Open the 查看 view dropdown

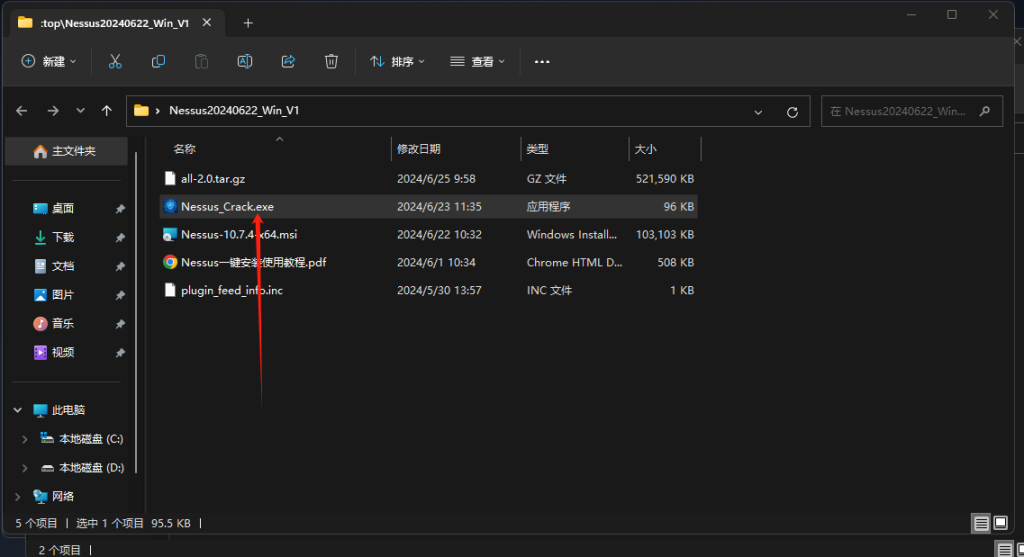coord(477,61)
